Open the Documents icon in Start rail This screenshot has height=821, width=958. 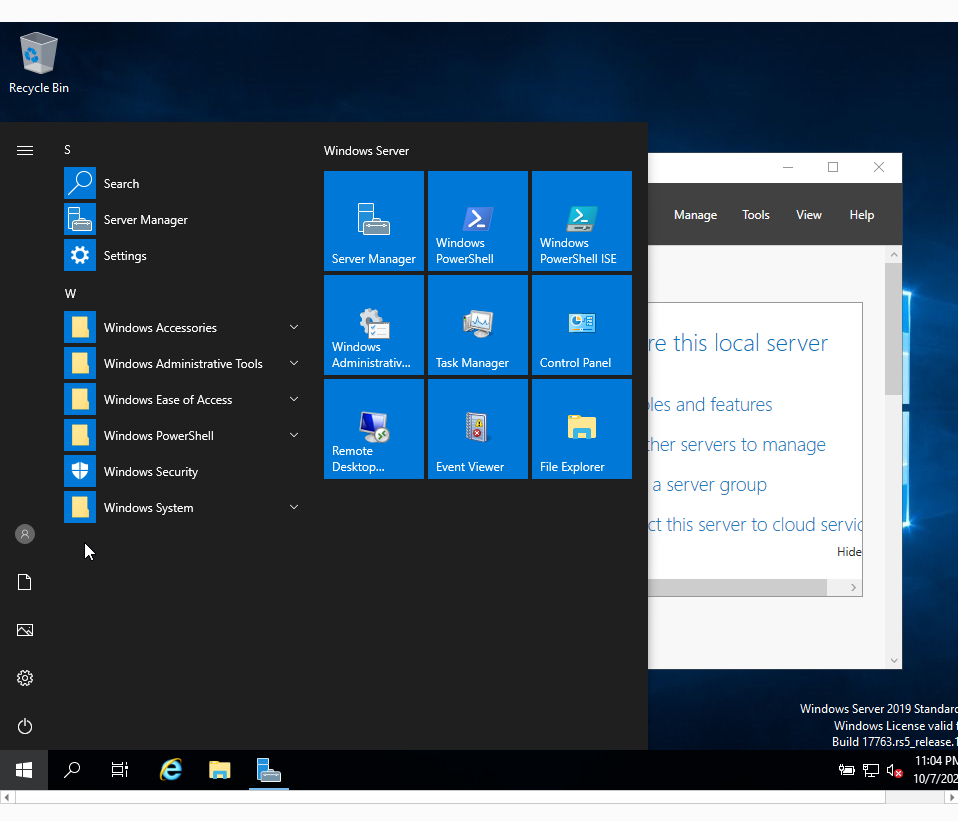point(24,582)
